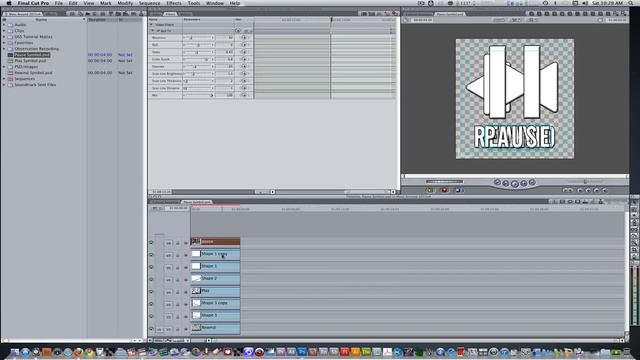Select the Shape 3 copy clip in Timeline

[215, 303]
